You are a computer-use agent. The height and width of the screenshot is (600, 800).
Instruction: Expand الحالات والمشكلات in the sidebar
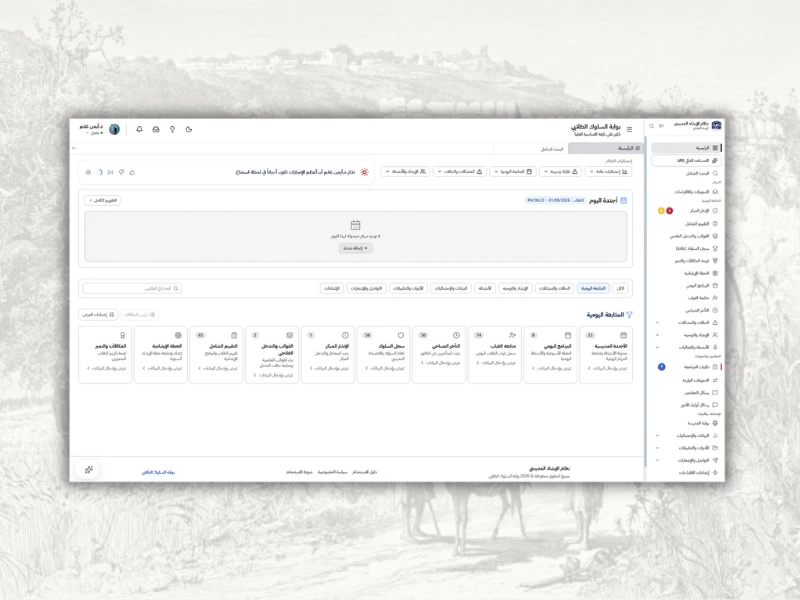coord(686,323)
